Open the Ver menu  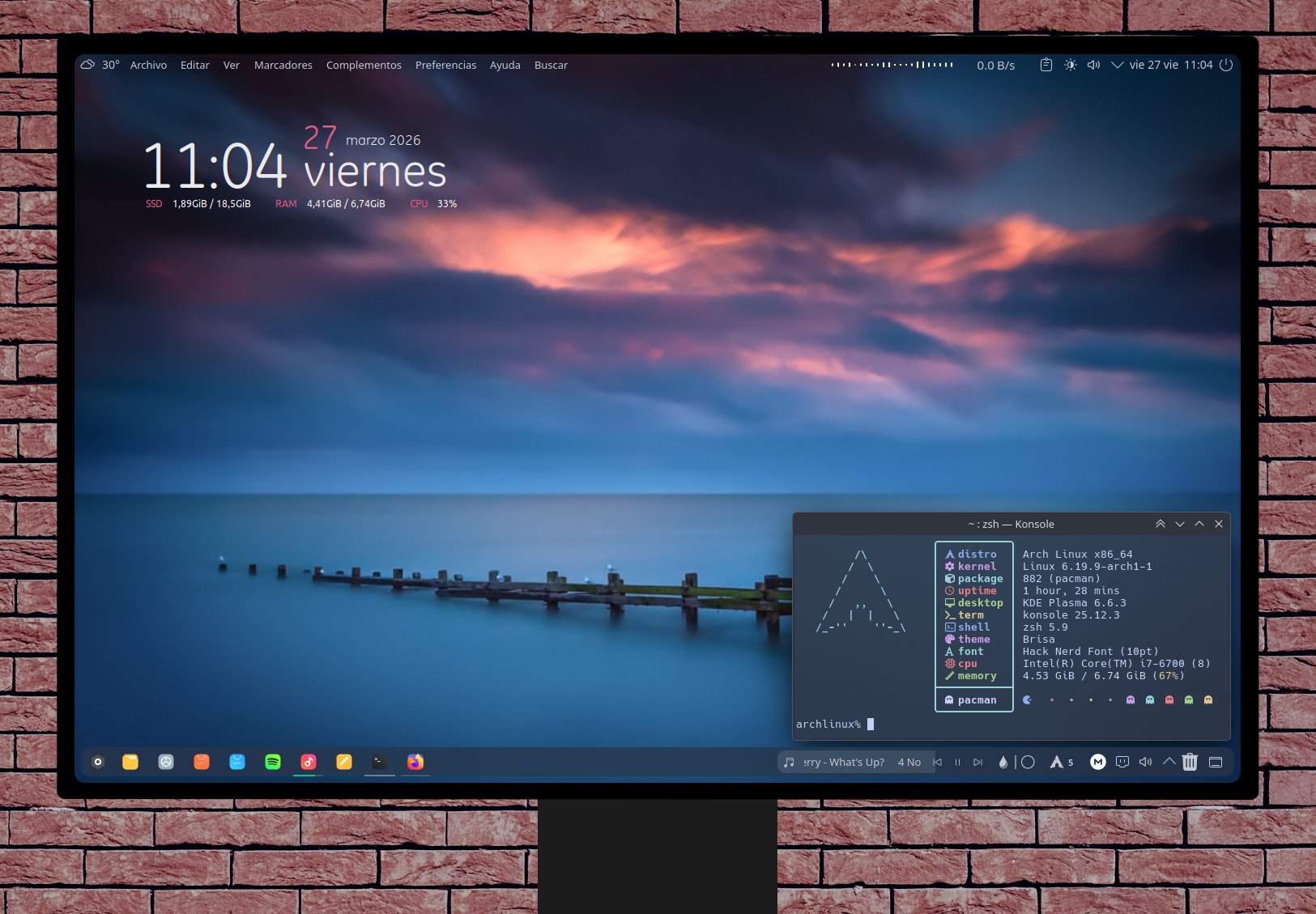coord(232,65)
